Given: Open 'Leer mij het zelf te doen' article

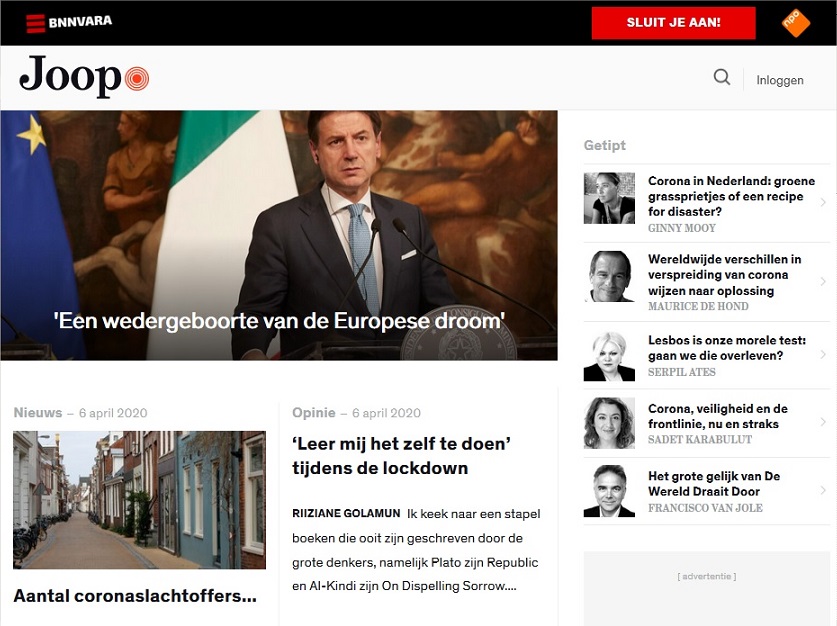Looking at the screenshot, I should pyautogui.click(x=401, y=456).
